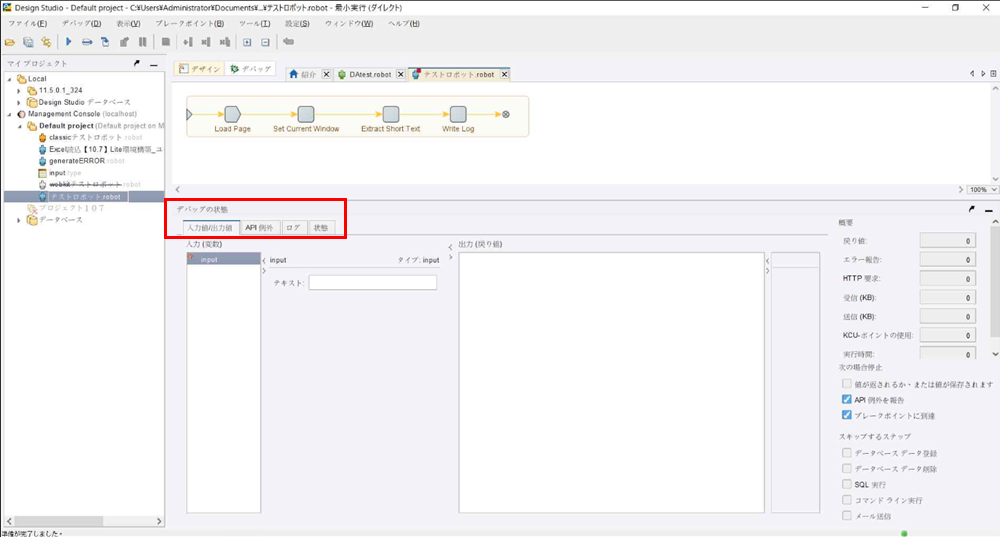1000x537 pixels.
Task: Click the remove all breakpoints toolbar icon
Action: [x=224, y=42]
